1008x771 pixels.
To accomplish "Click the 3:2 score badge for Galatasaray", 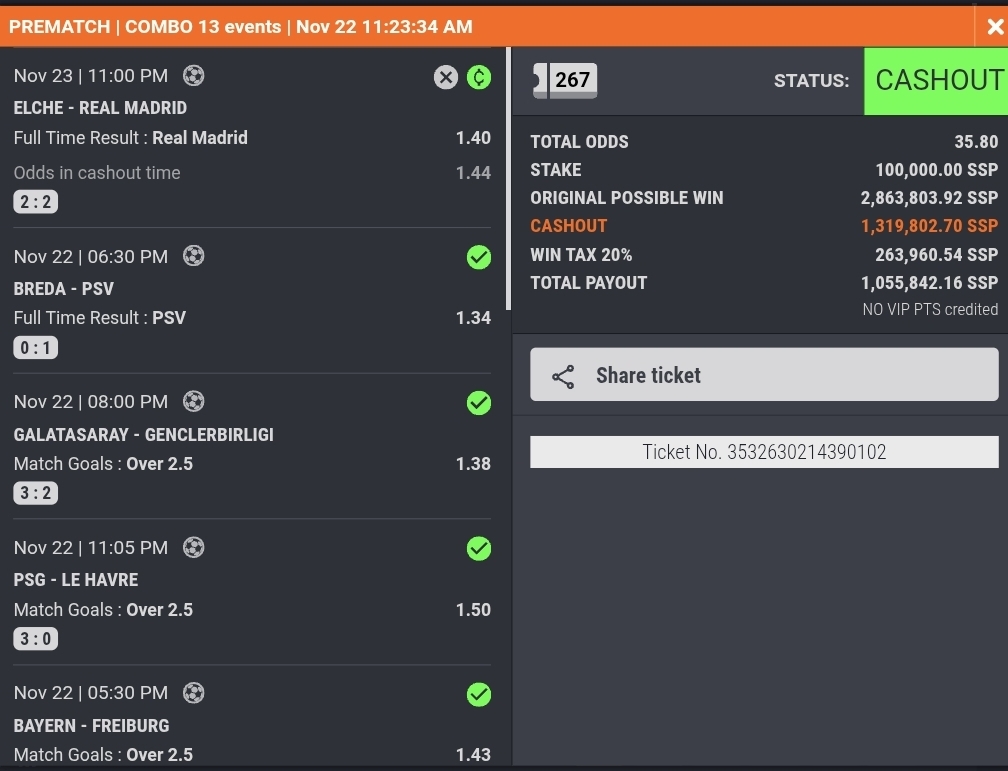I will pos(36,493).
